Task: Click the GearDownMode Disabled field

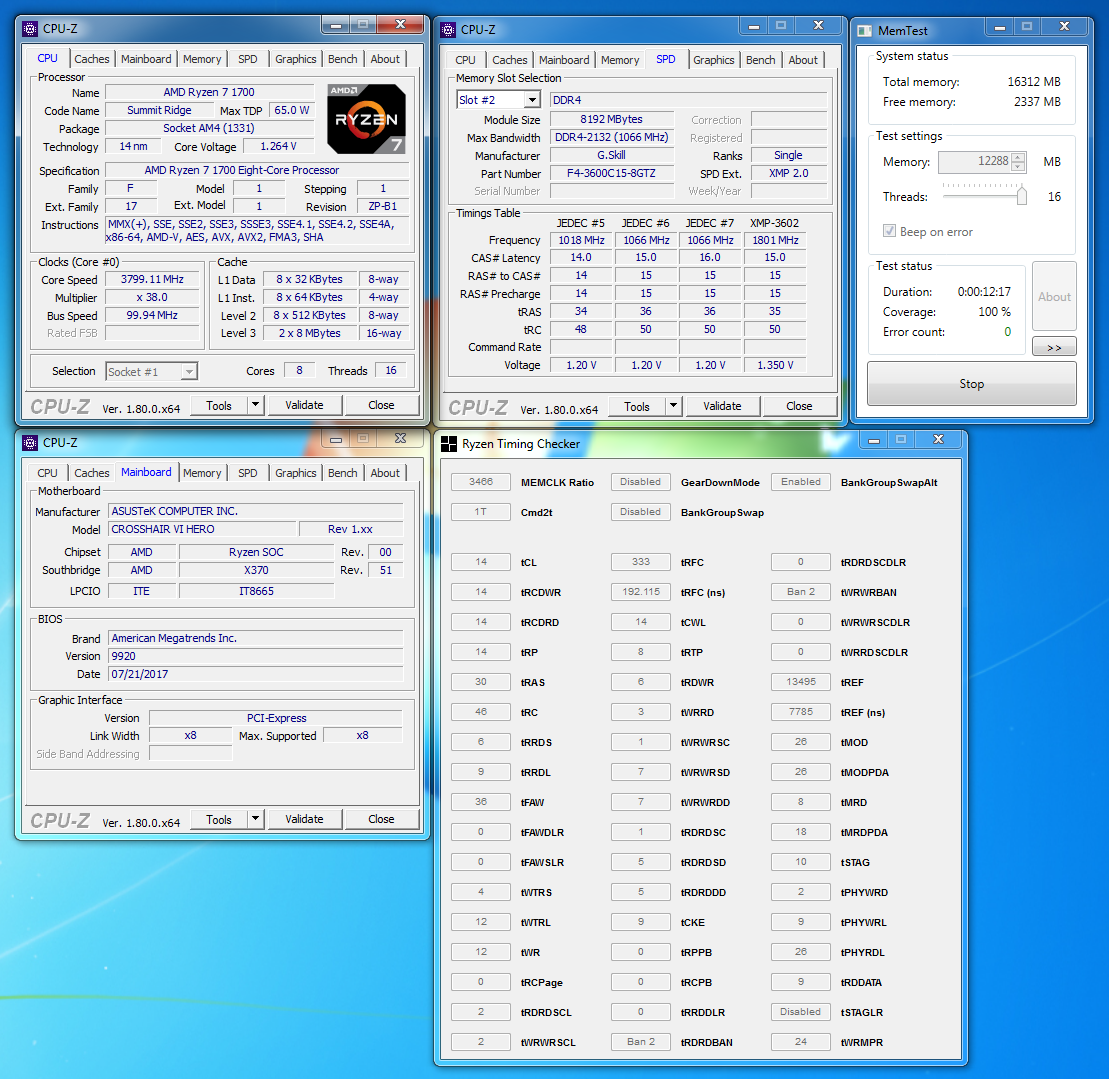Action: [x=640, y=482]
